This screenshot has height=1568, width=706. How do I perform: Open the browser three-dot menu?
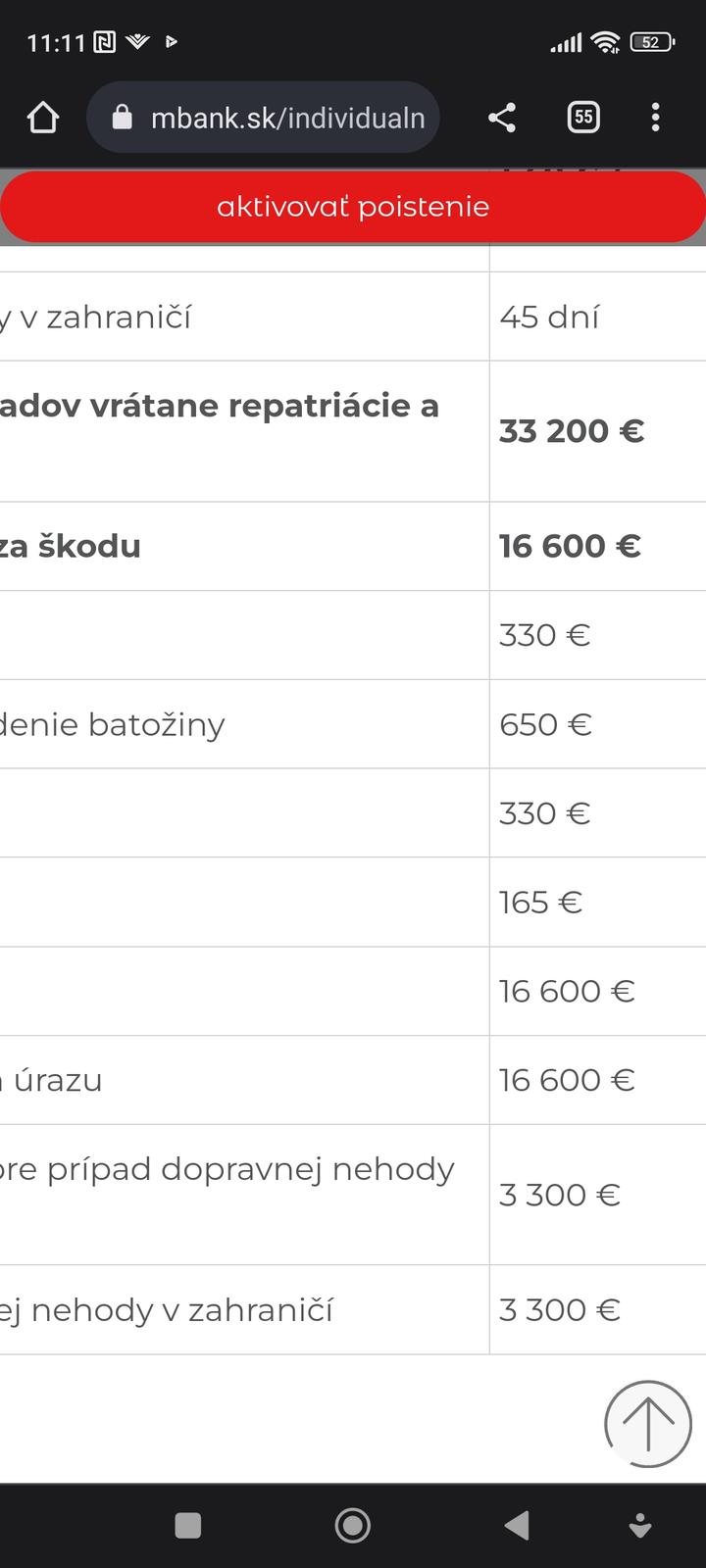click(655, 118)
